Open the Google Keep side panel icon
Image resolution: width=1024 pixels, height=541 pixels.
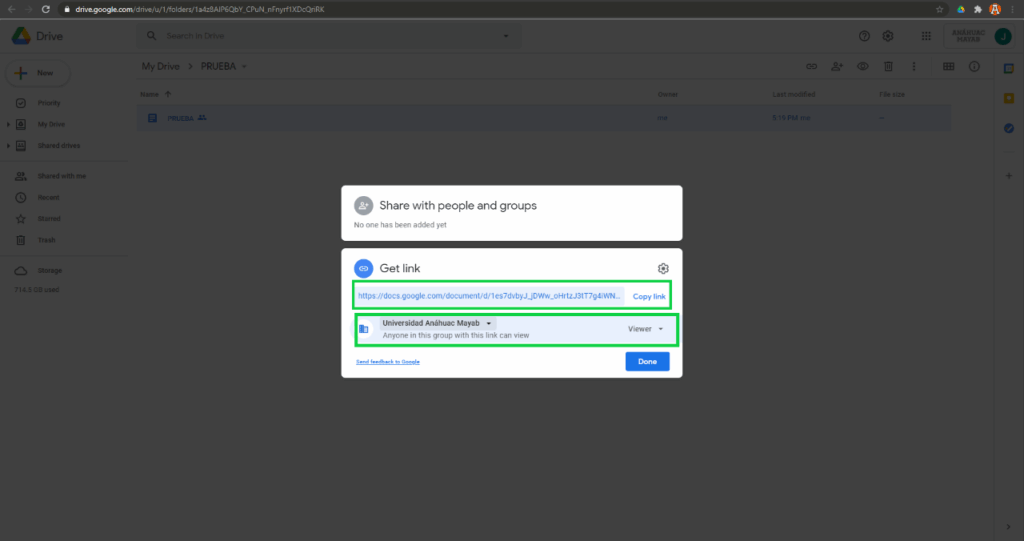1009,98
